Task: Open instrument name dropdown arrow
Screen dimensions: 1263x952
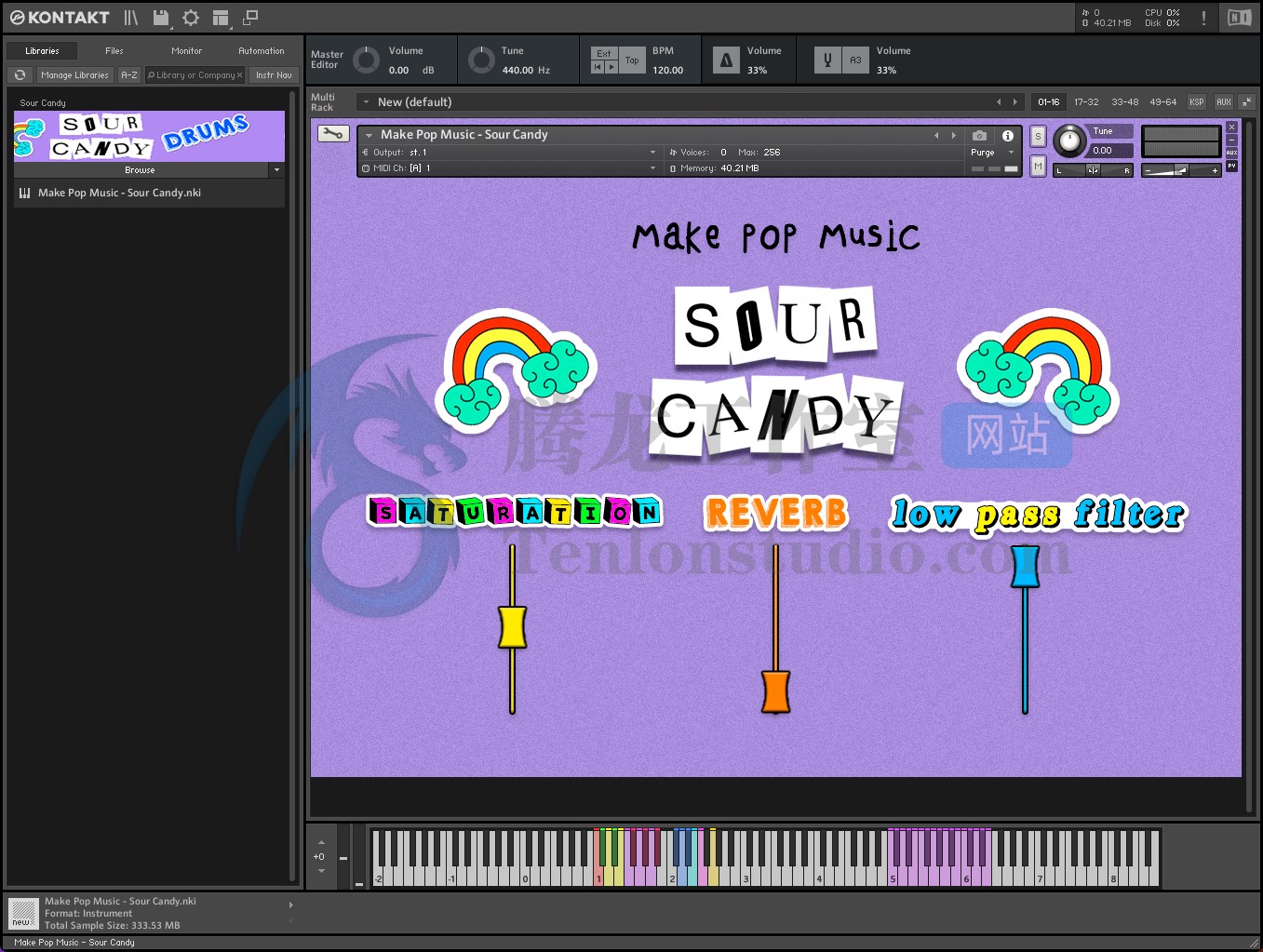Action: pos(369,136)
